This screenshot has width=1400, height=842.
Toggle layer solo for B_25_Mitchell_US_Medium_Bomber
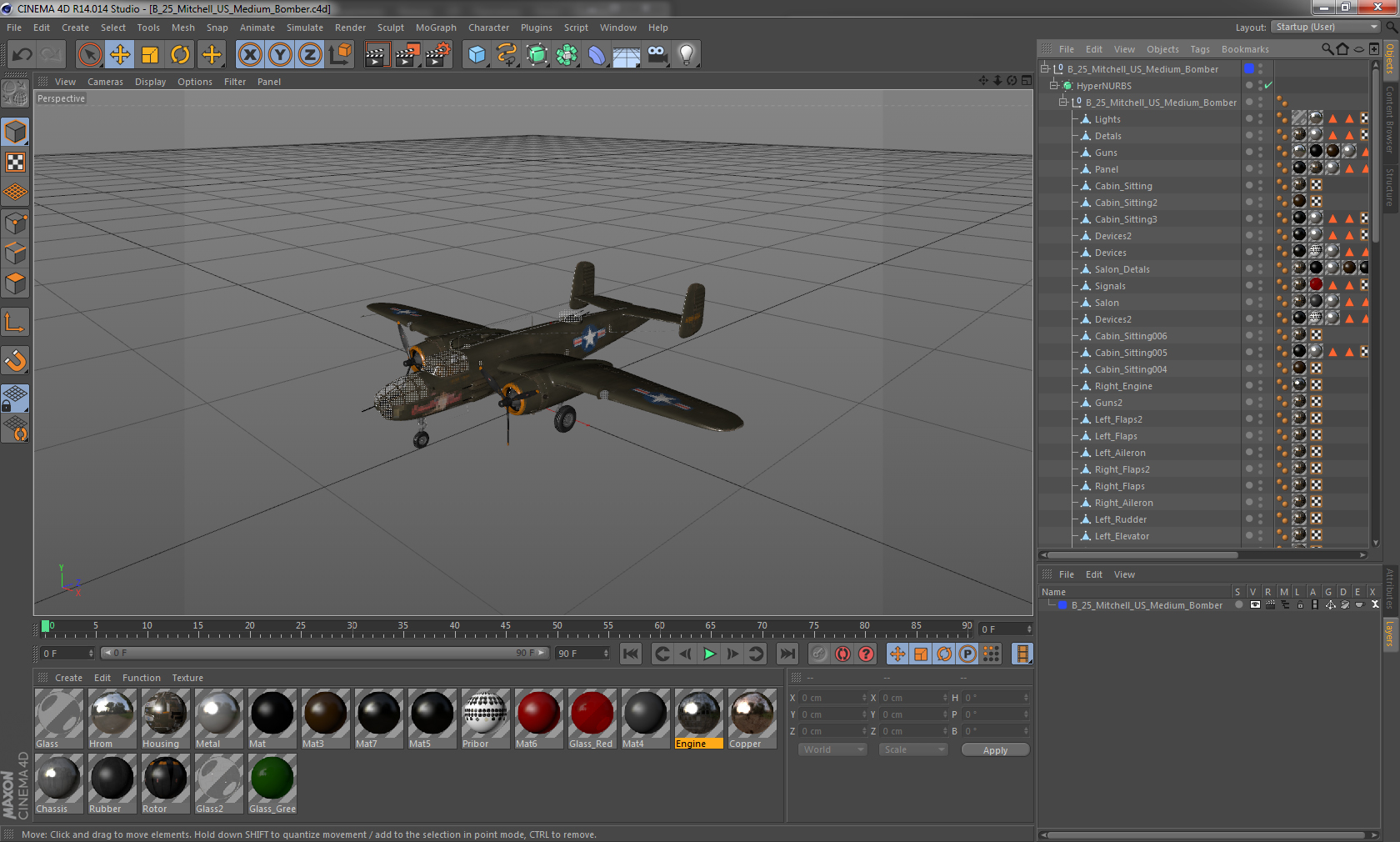[x=1239, y=605]
